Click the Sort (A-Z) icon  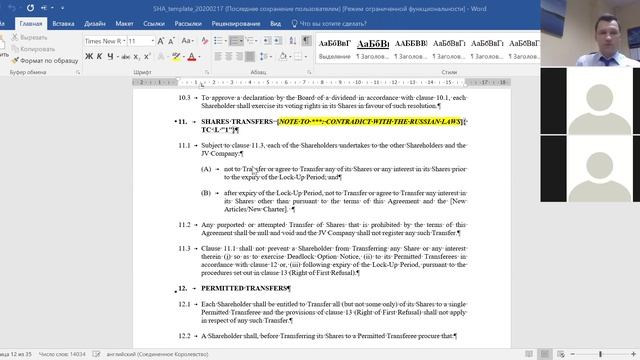pyautogui.click(x=293, y=41)
